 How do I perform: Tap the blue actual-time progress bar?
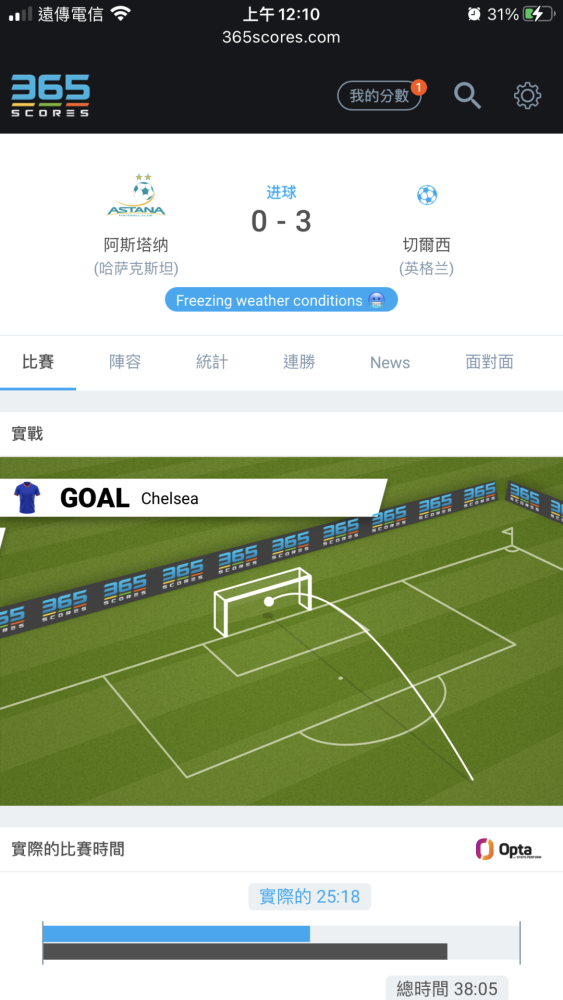pos(176,934)
